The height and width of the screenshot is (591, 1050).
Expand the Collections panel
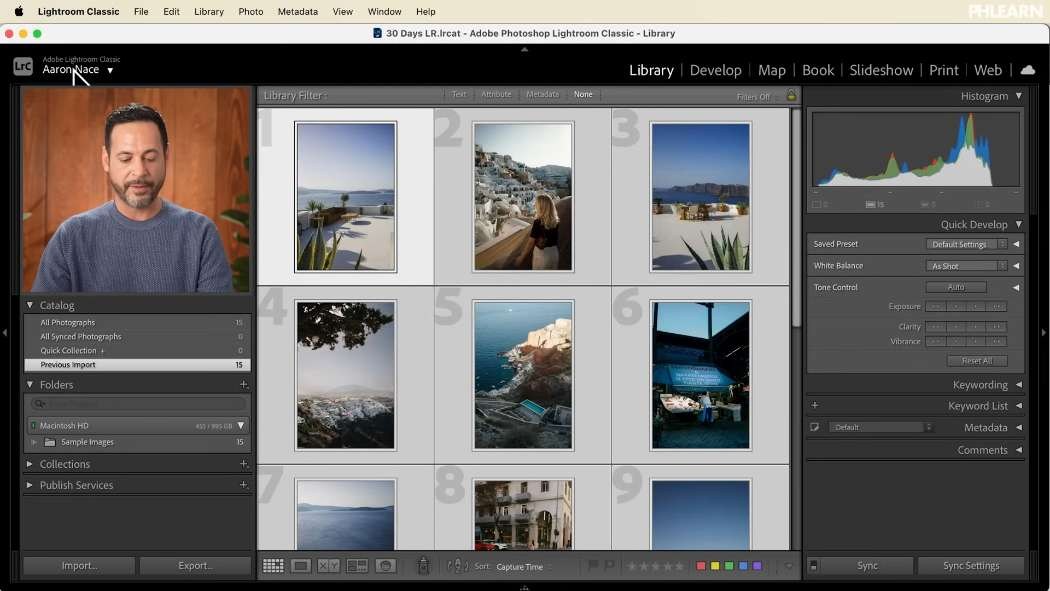tap(29, 464)
